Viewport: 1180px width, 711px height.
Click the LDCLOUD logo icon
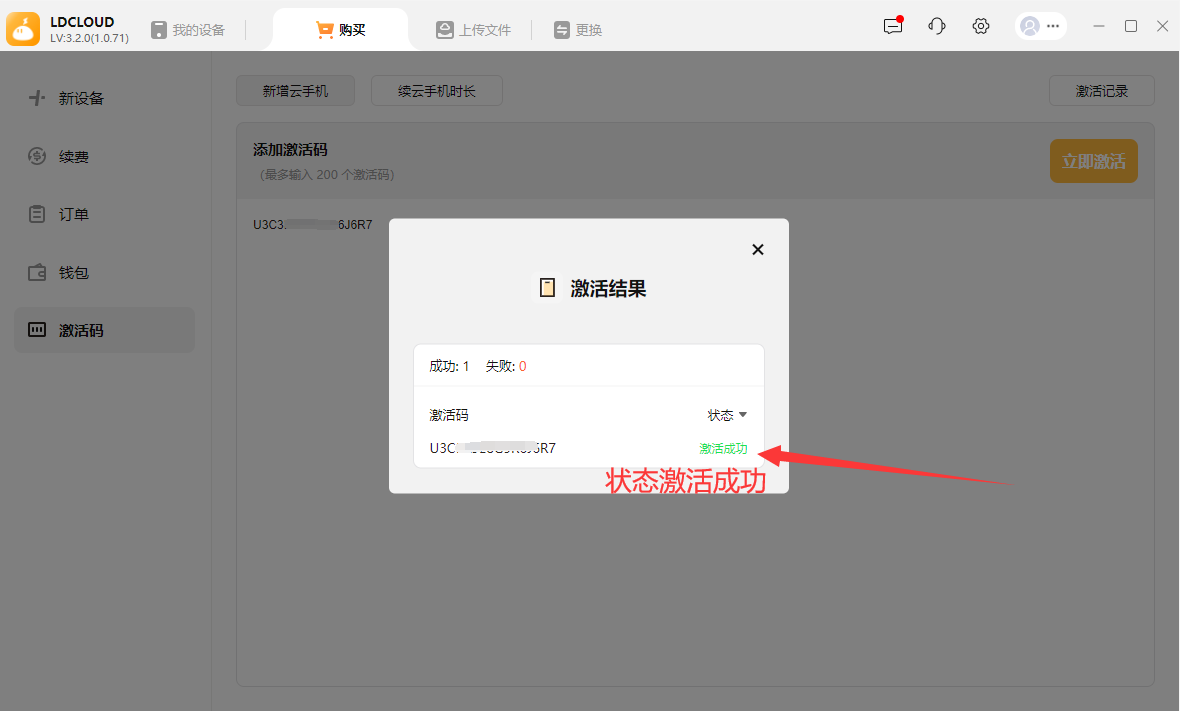point(23,29)
